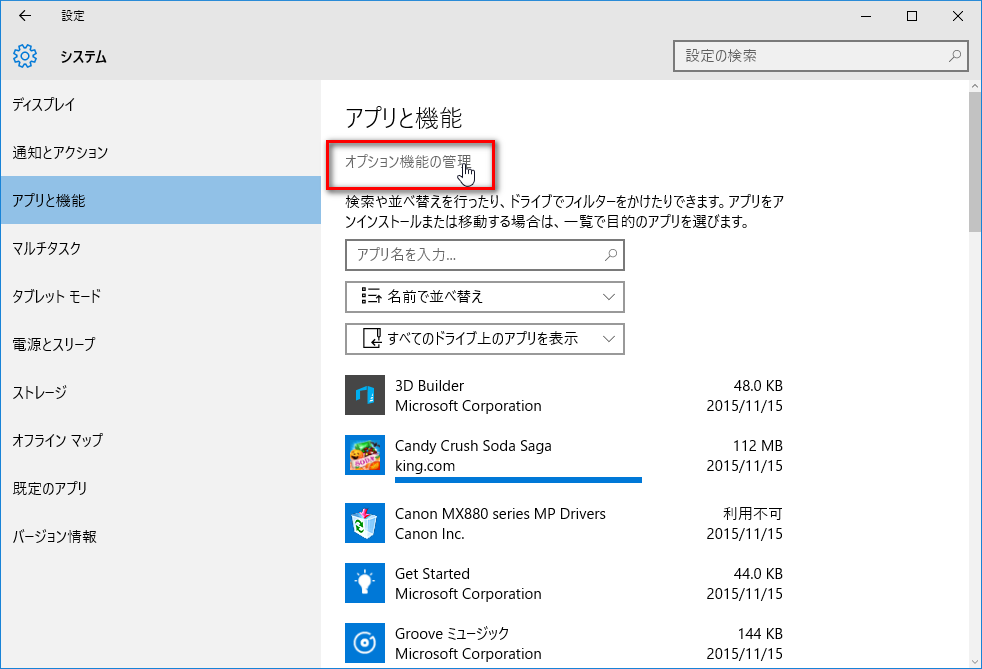Viewport: 982px width, 669px height.
Task: Focus the 設定の検索 search field
Action: pyautogui.click(x=820, y=56)
